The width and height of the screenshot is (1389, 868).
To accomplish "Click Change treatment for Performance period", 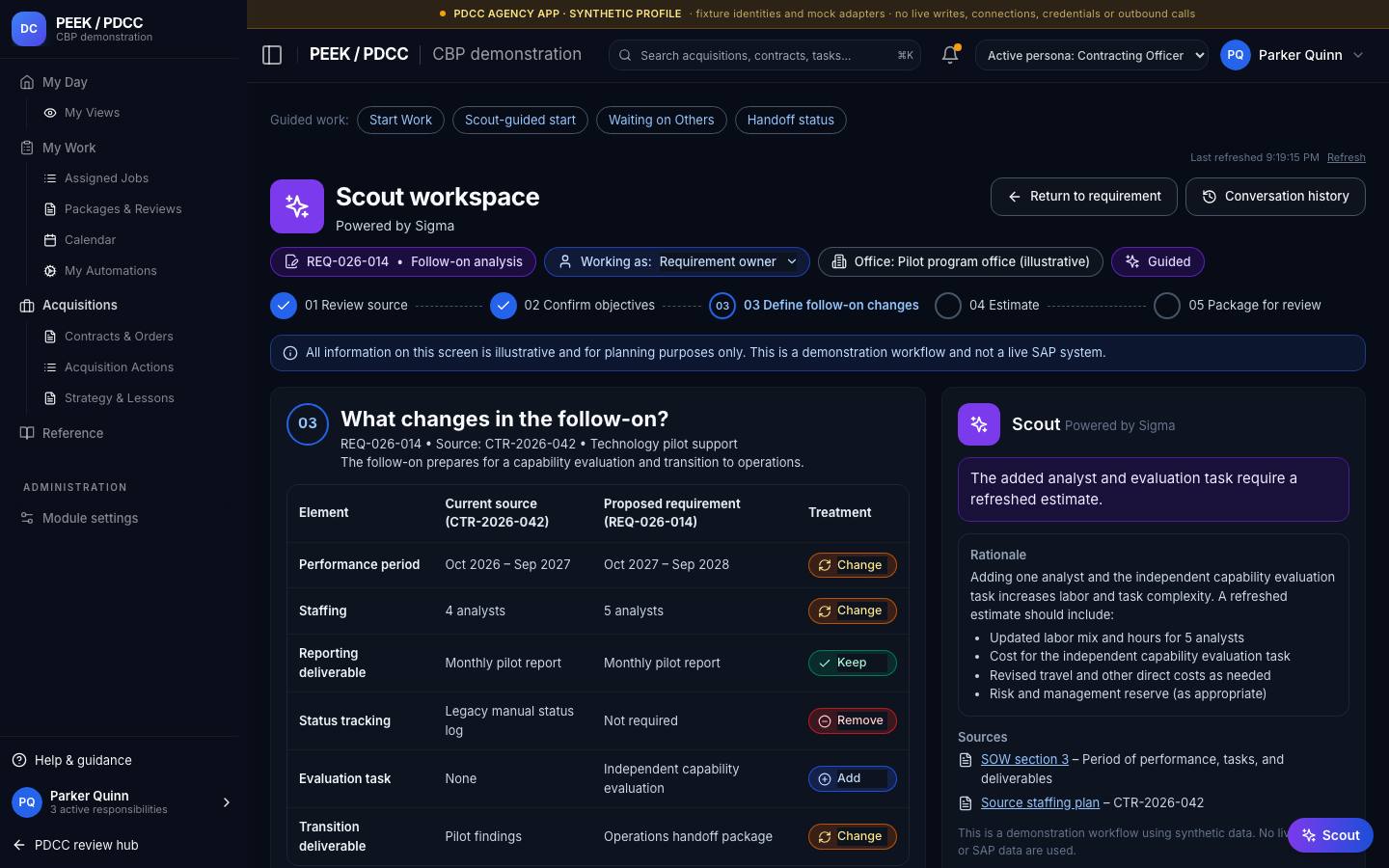I will tap(852, 565).
